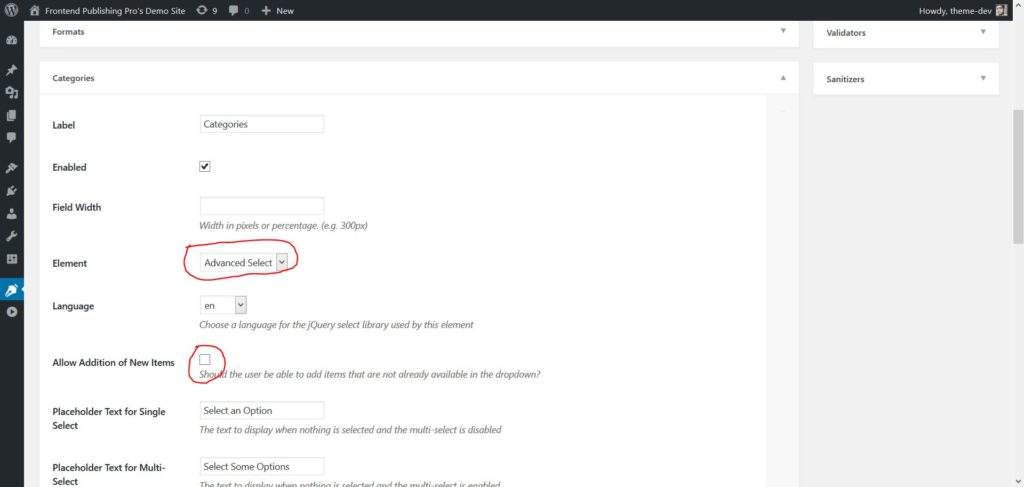Click the Select an Option placeholder field
This screenshot has height=487, width=1024.
point(262,411)
